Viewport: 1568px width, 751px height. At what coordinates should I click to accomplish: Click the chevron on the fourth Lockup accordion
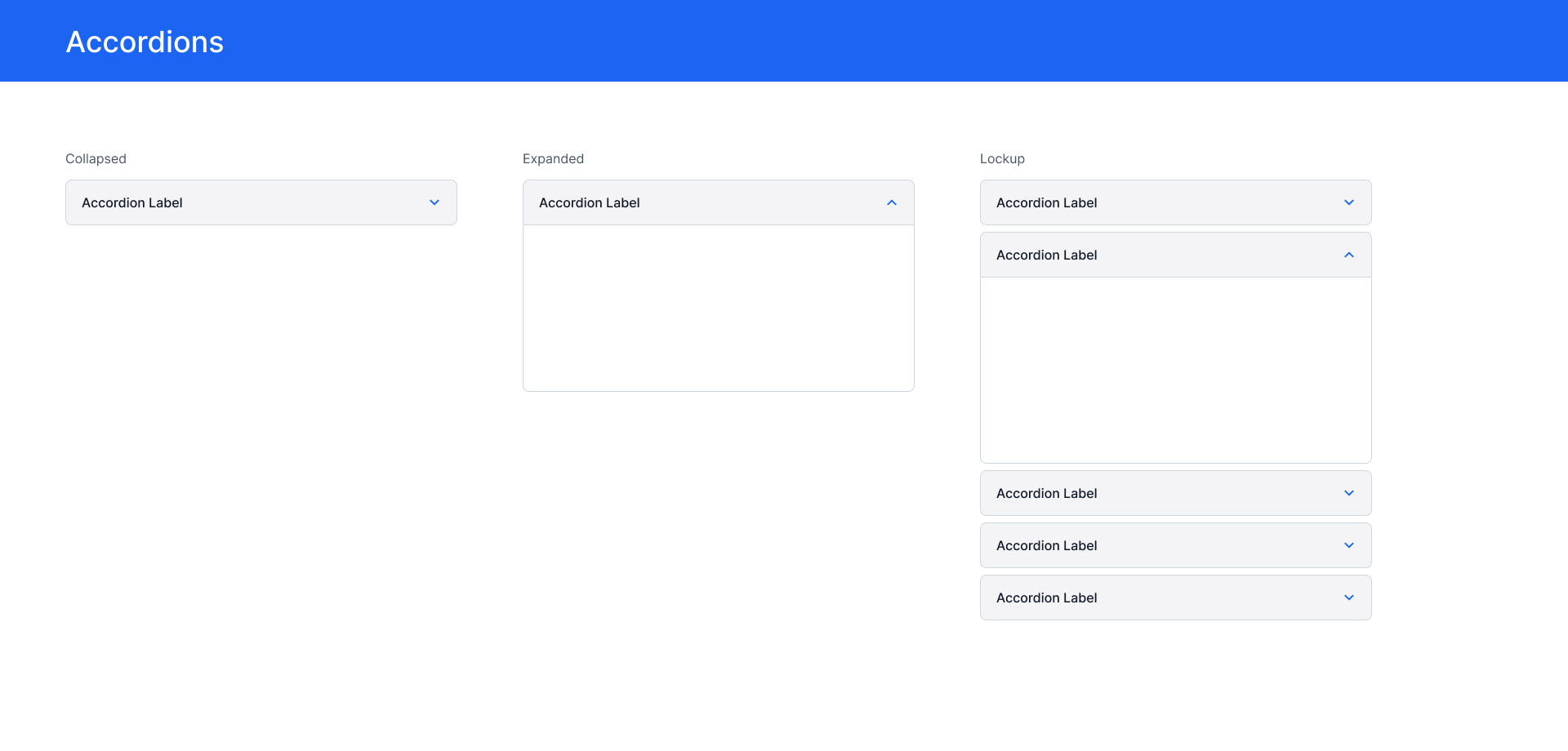(1349, 545)
